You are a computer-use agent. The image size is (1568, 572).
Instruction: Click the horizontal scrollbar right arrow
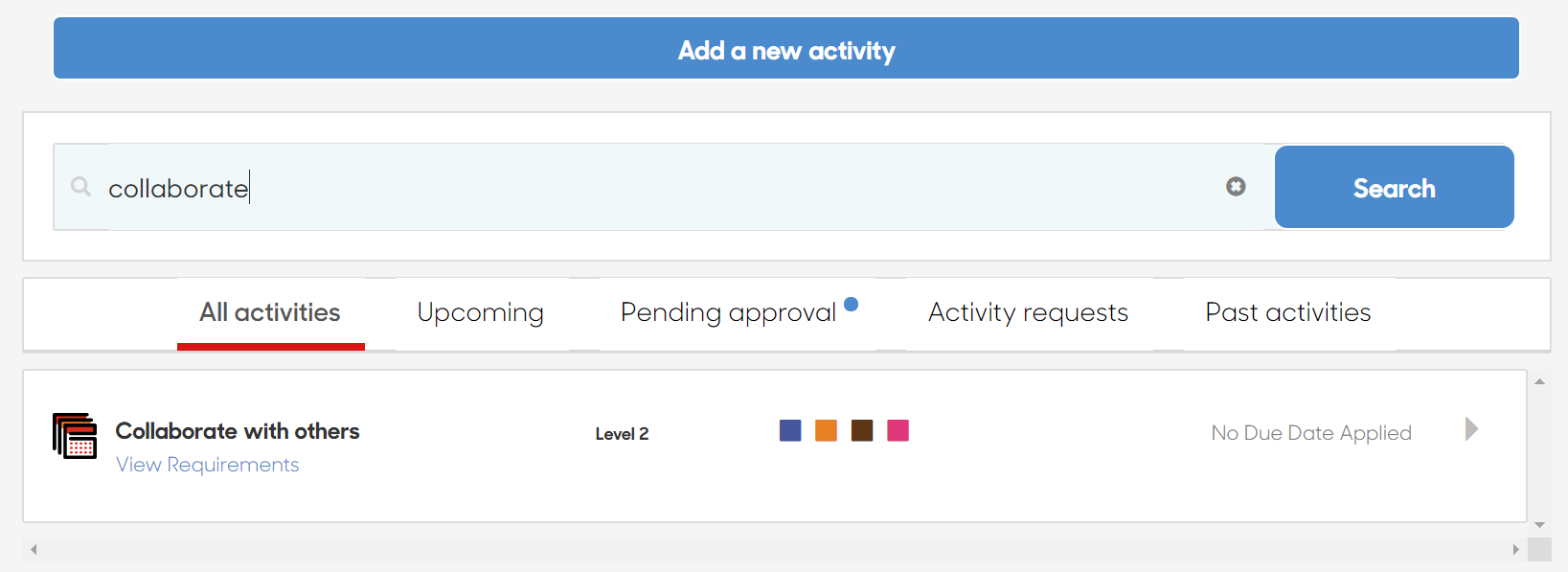[1515, 549]
